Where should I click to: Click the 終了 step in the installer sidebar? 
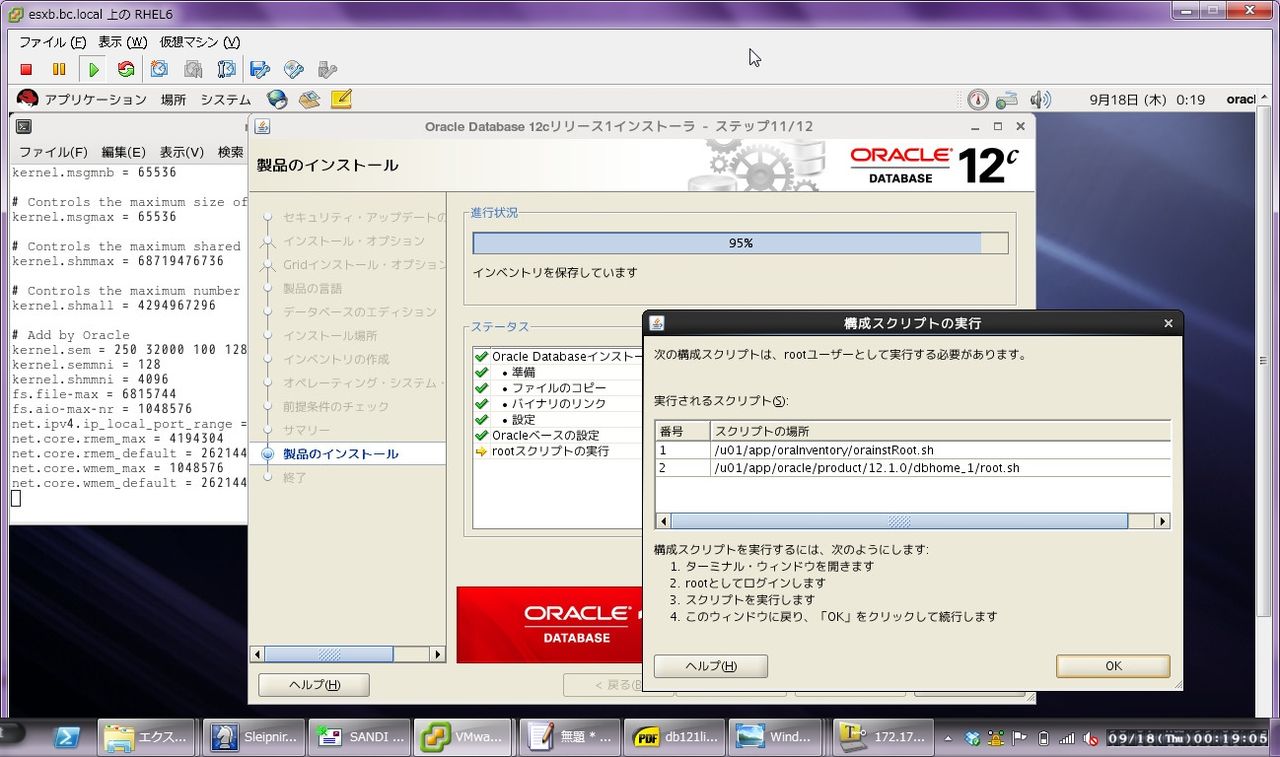click(294, 478)
